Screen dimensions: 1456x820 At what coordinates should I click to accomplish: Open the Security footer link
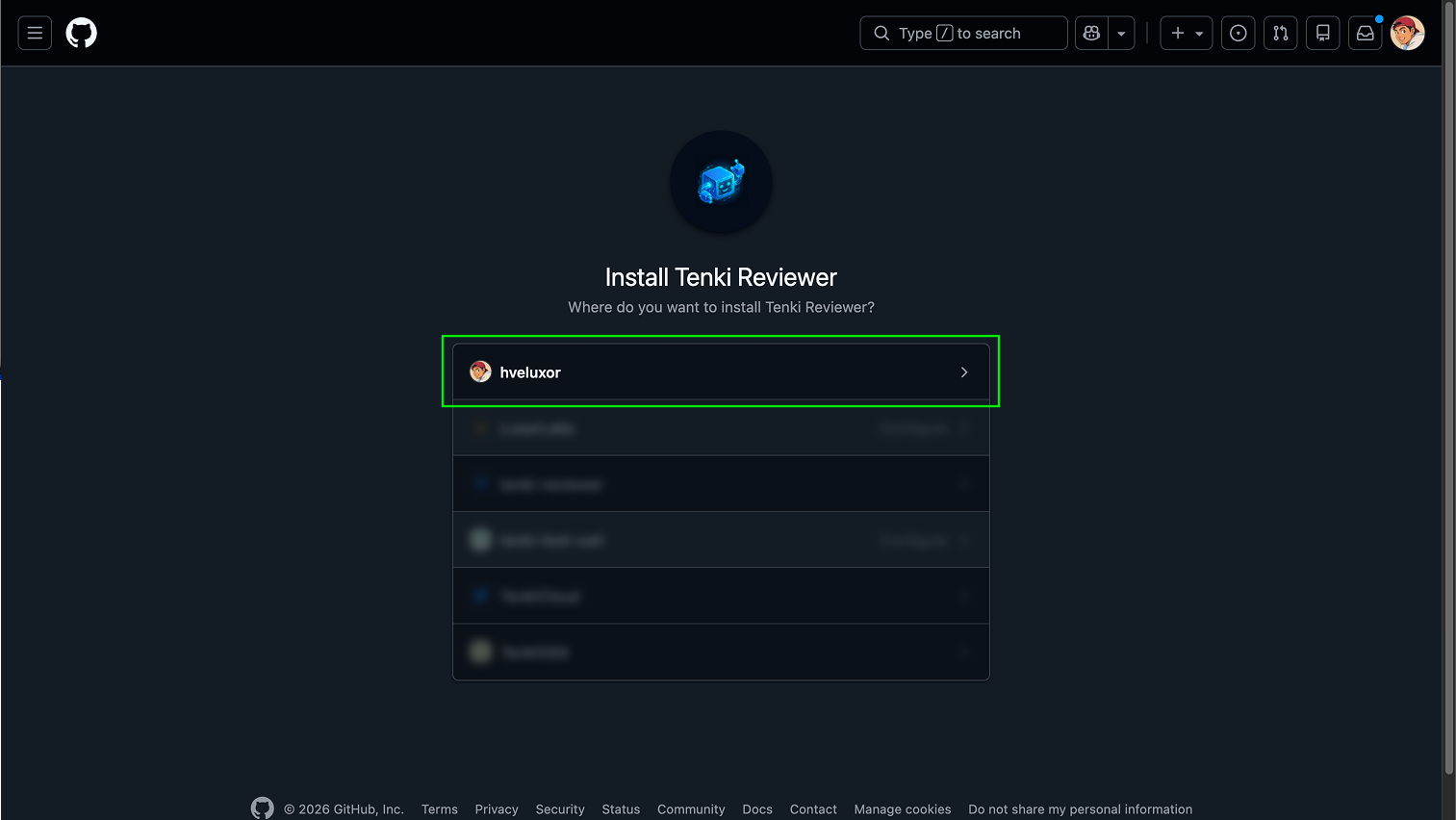tap(560, 809)
